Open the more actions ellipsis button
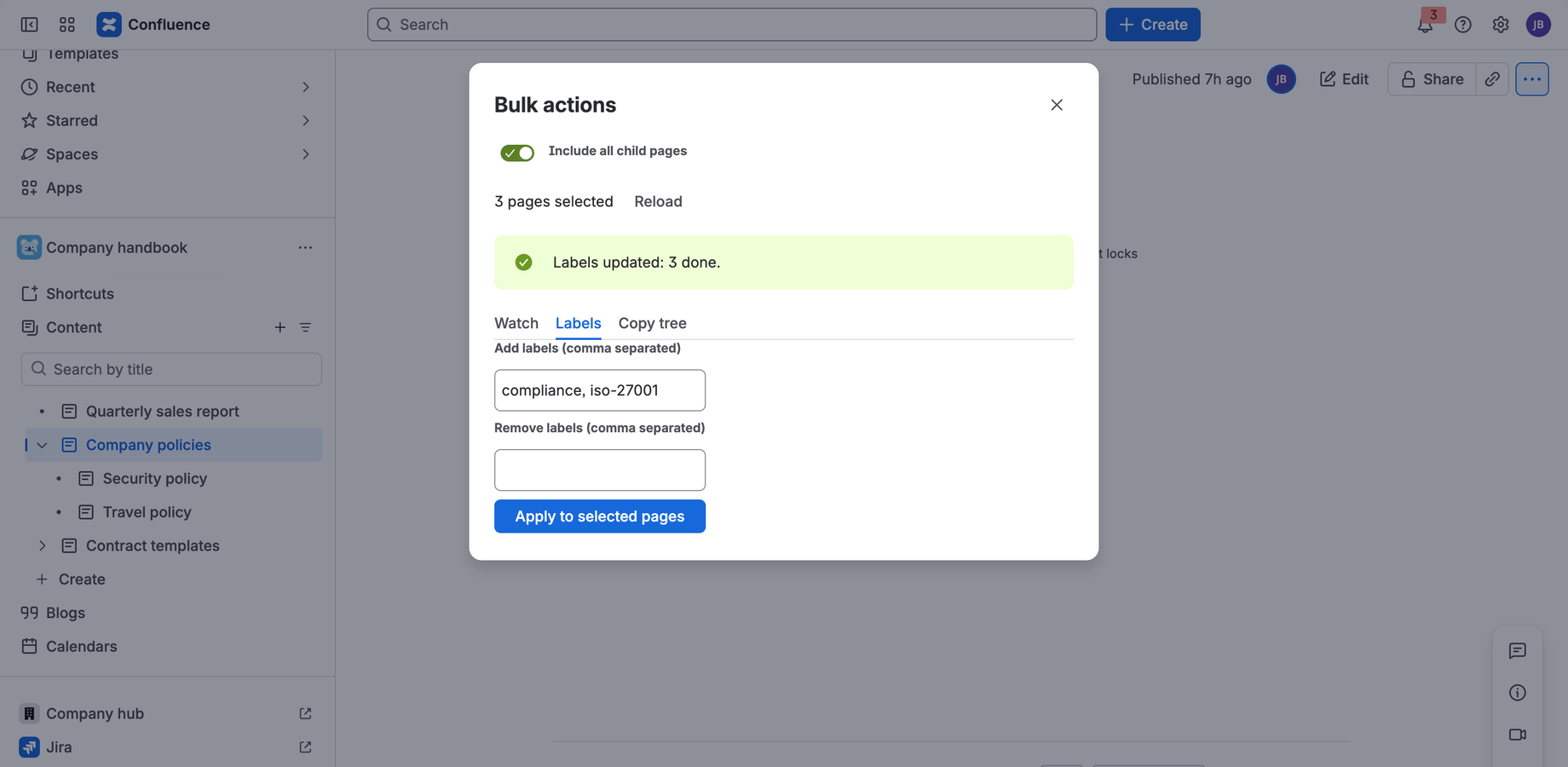 coord(1532,79)
